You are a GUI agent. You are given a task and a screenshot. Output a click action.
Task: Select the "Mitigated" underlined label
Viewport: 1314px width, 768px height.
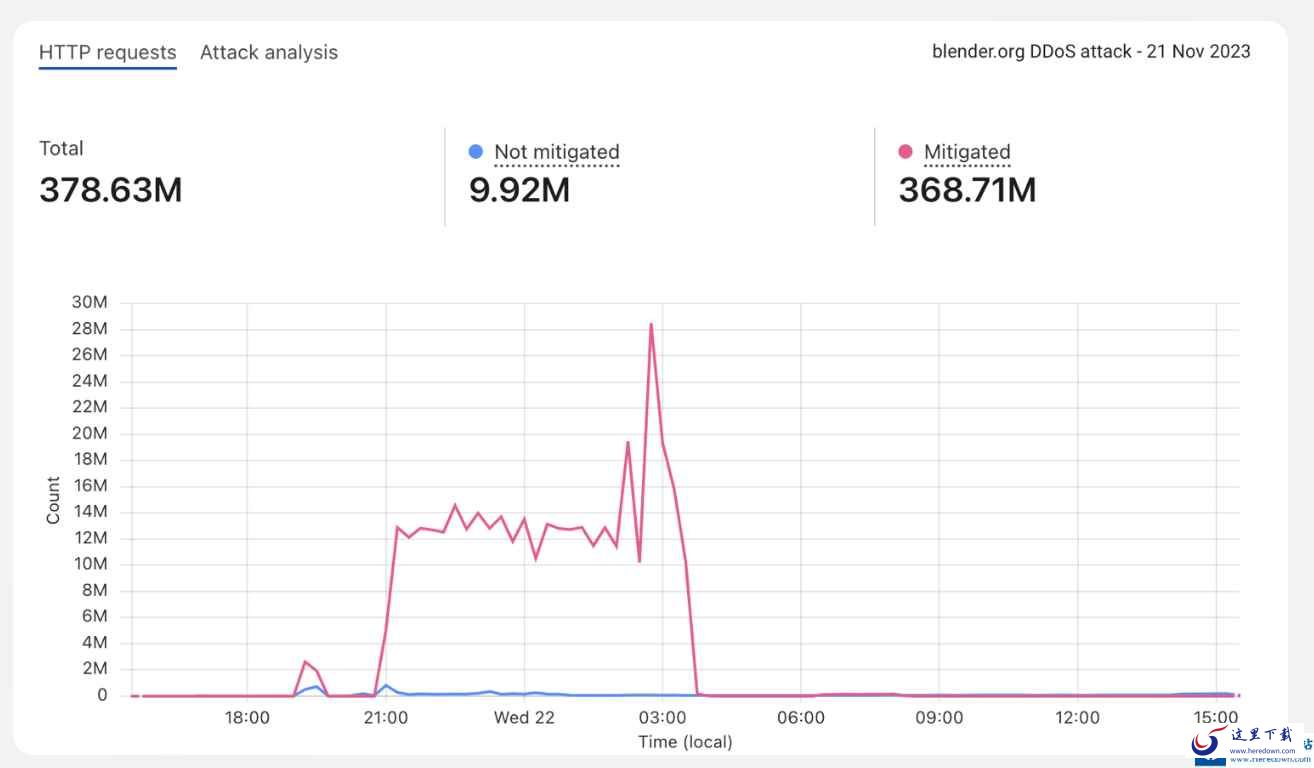pyautogui.click(x=967, y=152)
